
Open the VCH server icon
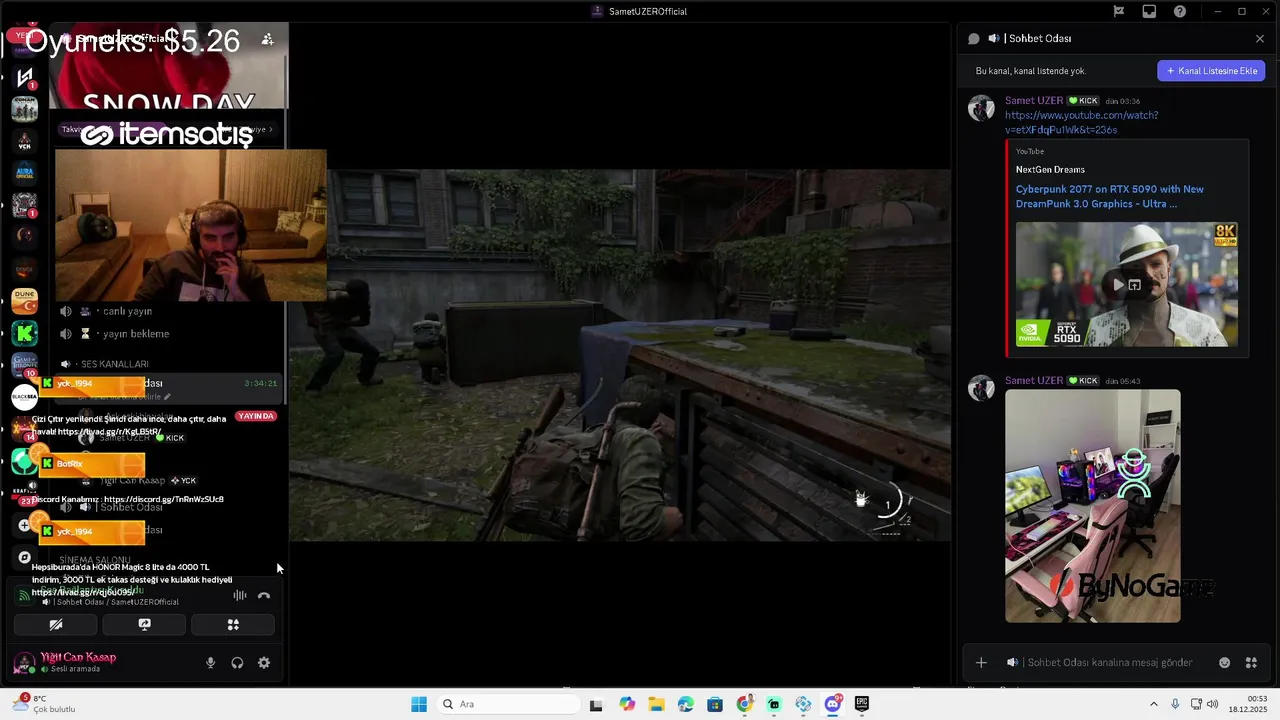(x=25, y=140)
